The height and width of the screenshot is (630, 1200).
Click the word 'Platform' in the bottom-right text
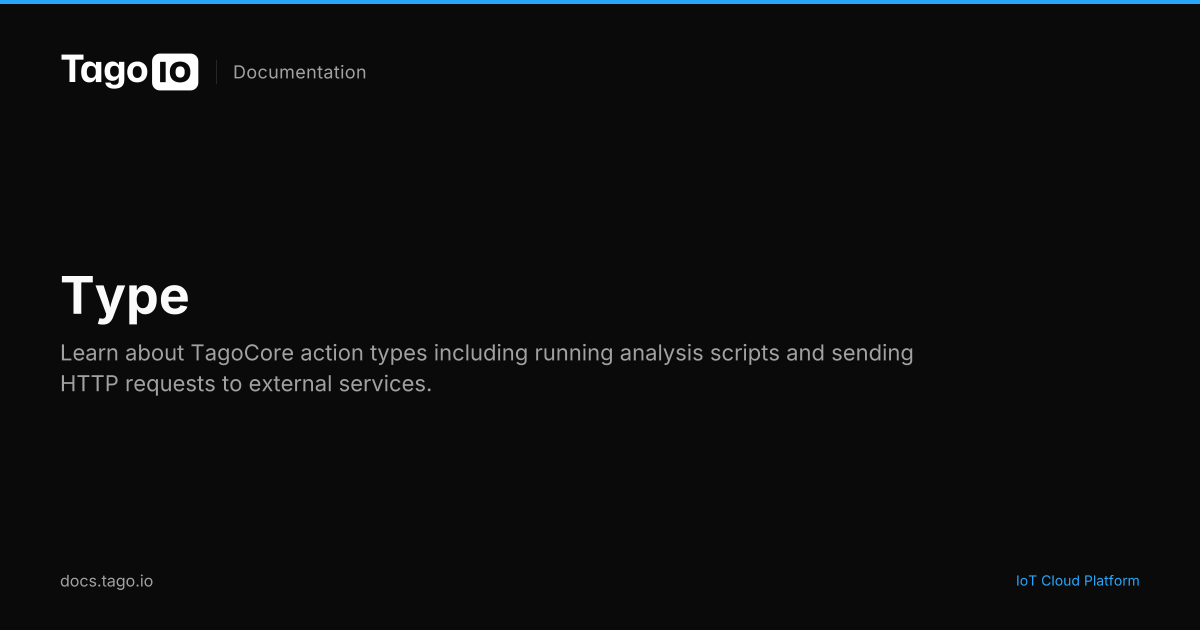(x=1110, y=581)
